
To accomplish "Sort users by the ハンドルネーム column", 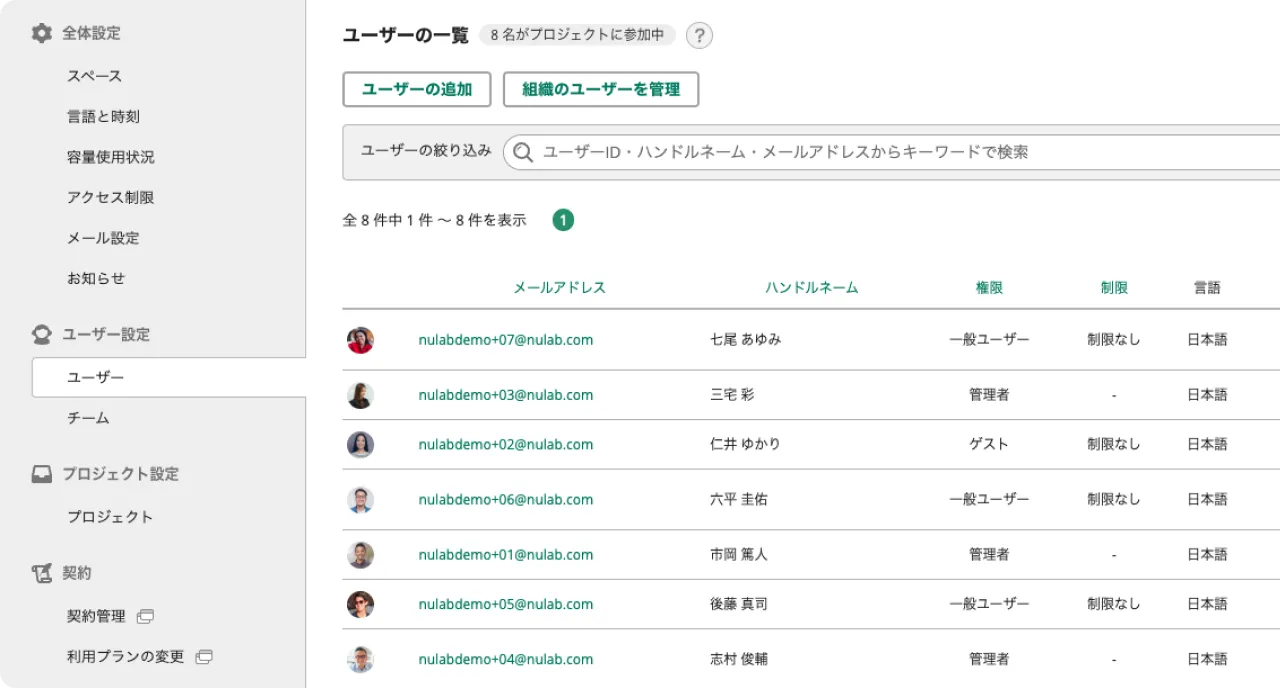I will 814,287.
